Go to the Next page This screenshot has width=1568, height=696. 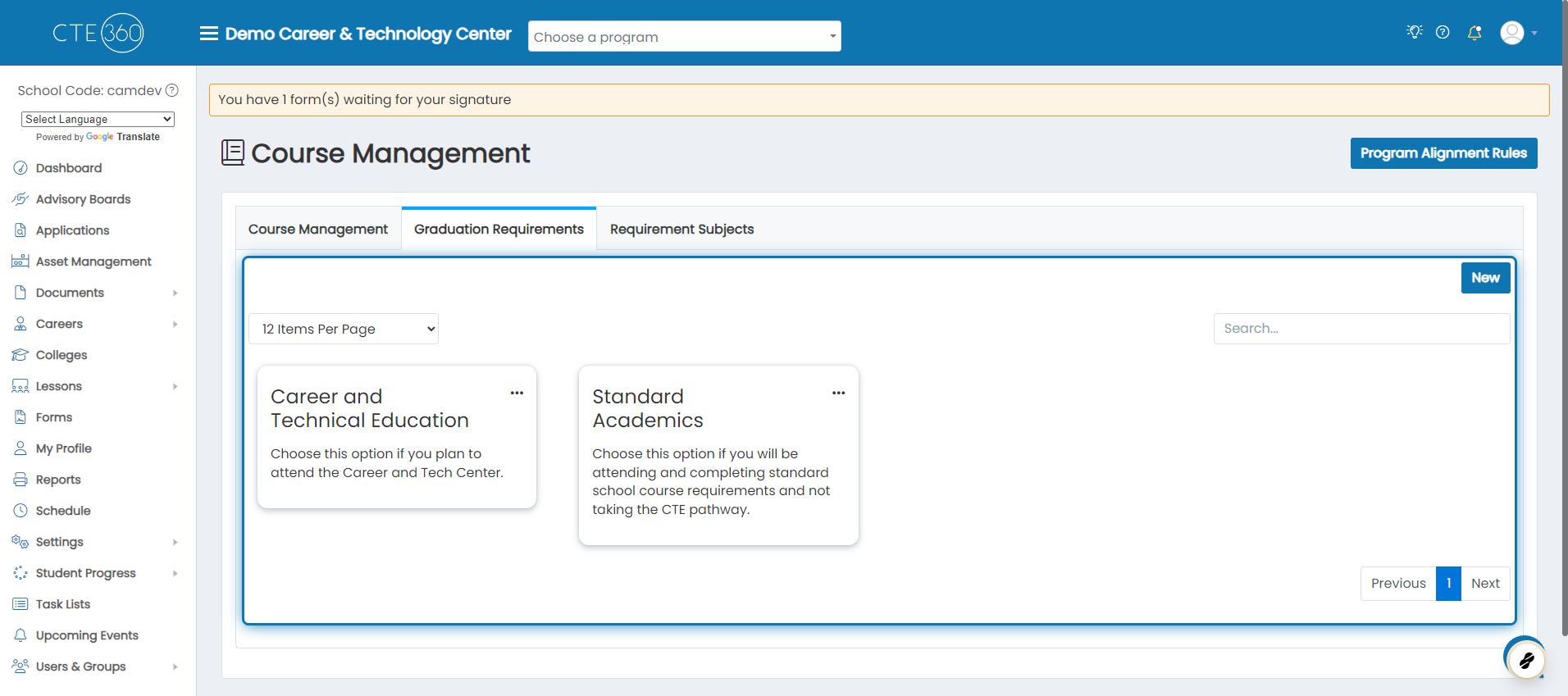click(1485, 584)
